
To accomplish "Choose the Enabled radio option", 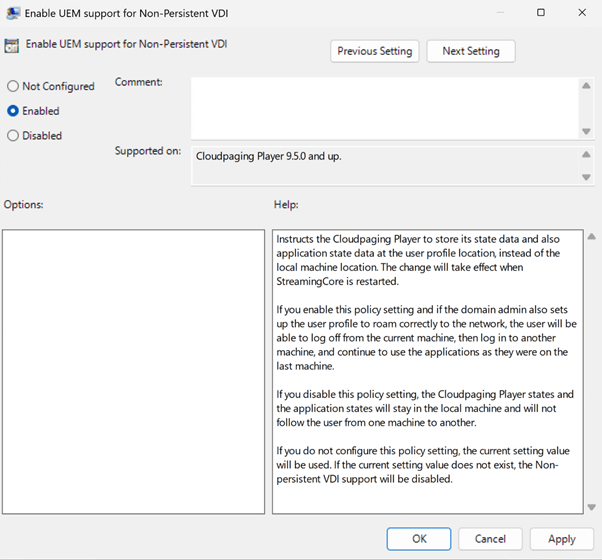I will click(x=13, y=111).
